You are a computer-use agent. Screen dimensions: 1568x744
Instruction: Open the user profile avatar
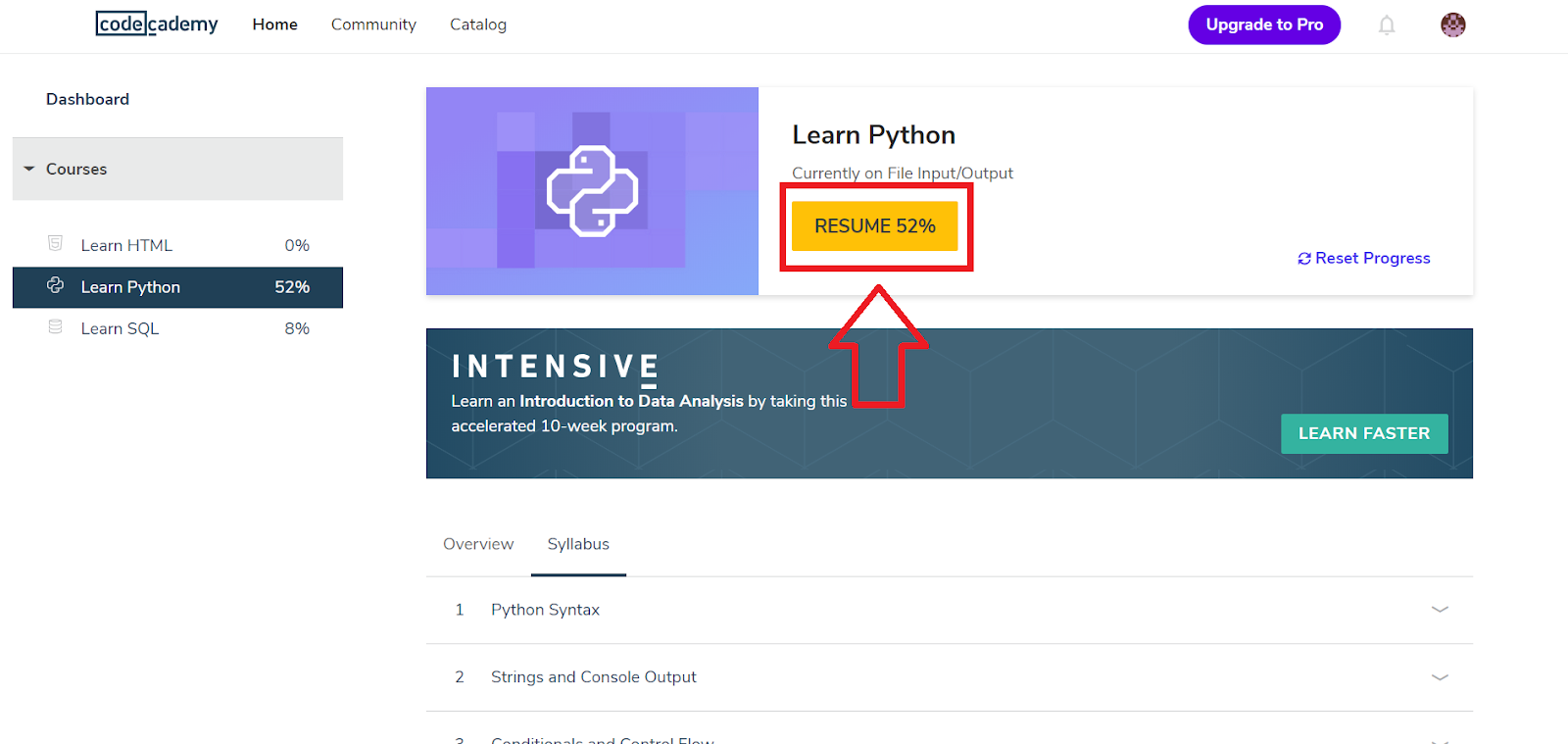point(1453,25)
